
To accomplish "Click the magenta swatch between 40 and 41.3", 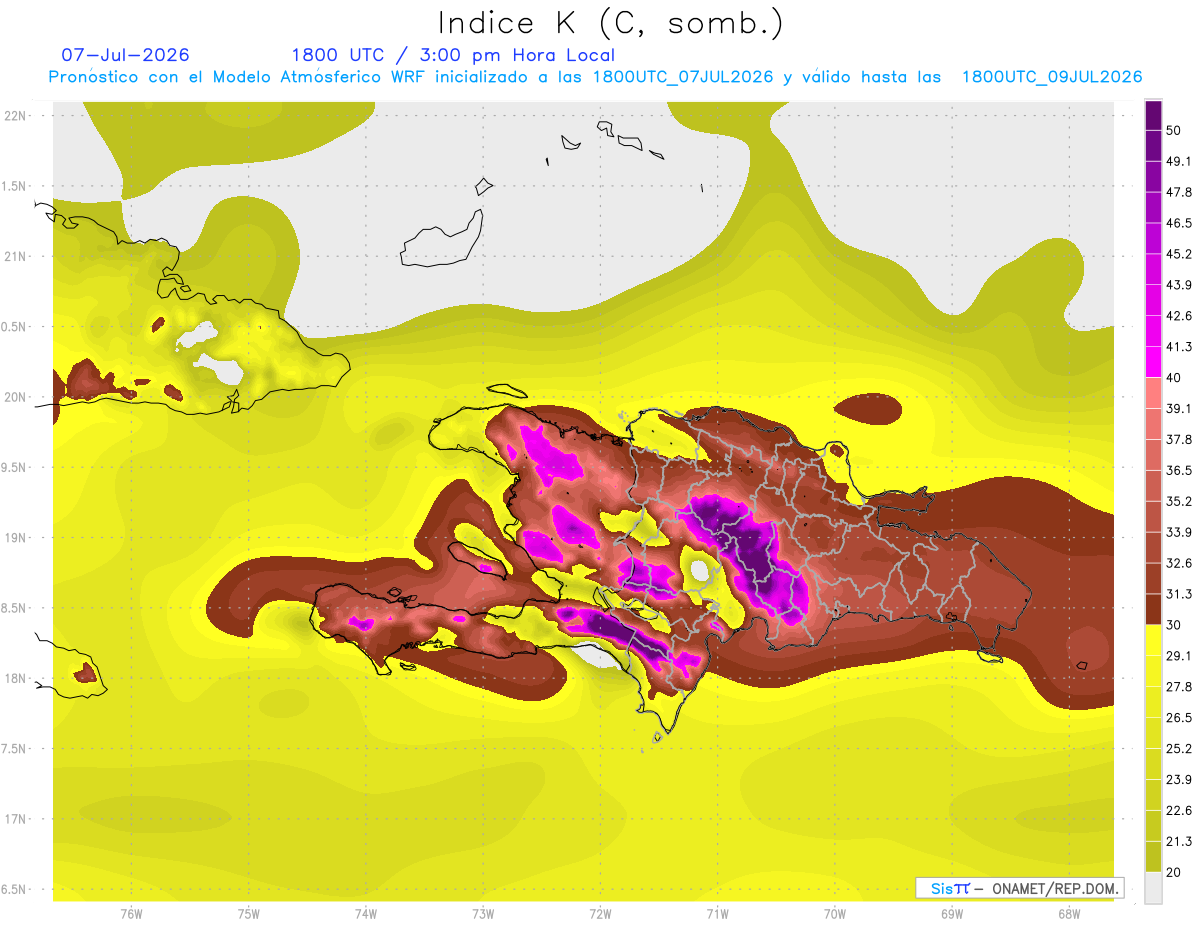I will (x=1153, y=362).
